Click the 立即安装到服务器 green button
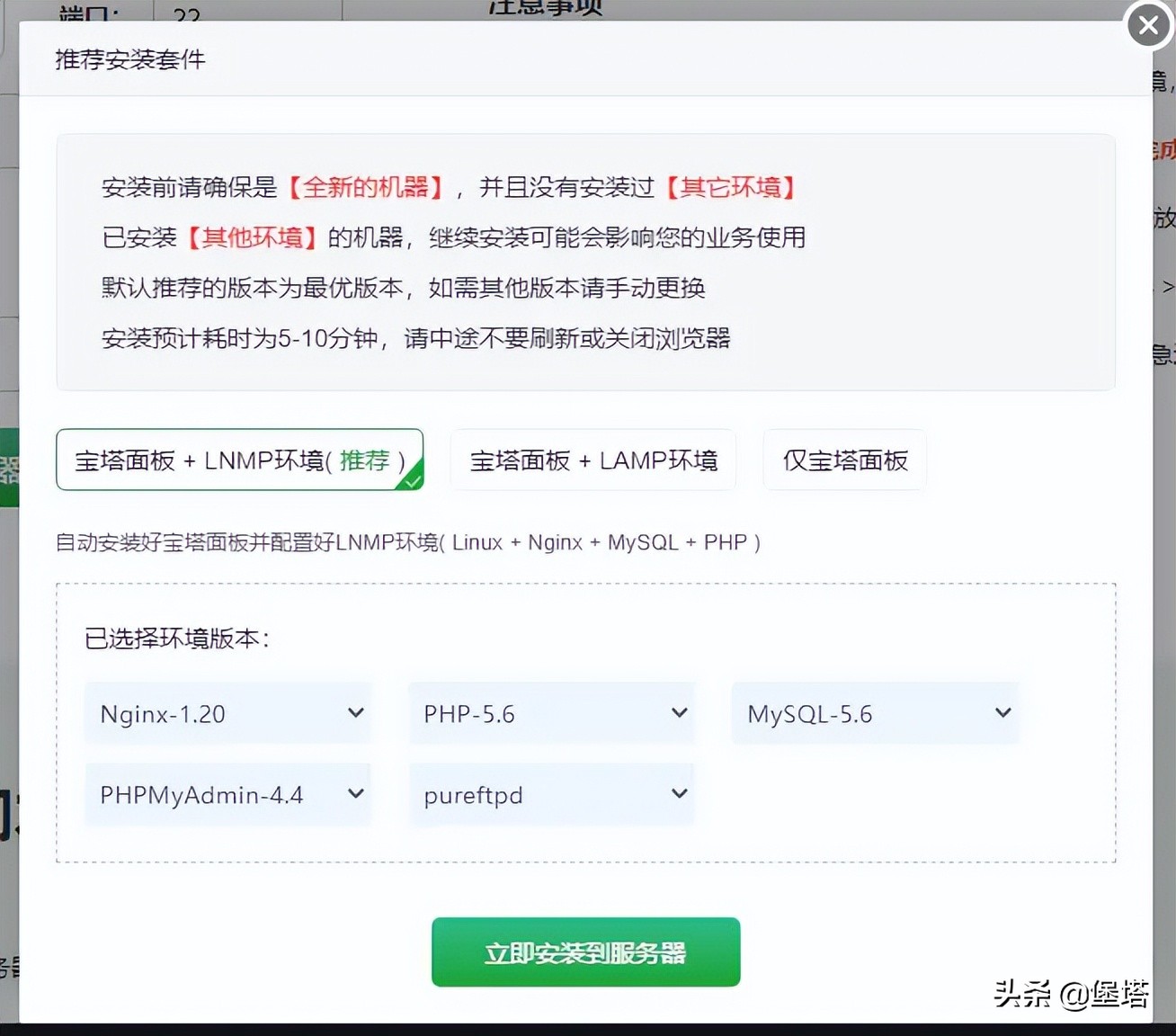 click(x=584, y=951)
